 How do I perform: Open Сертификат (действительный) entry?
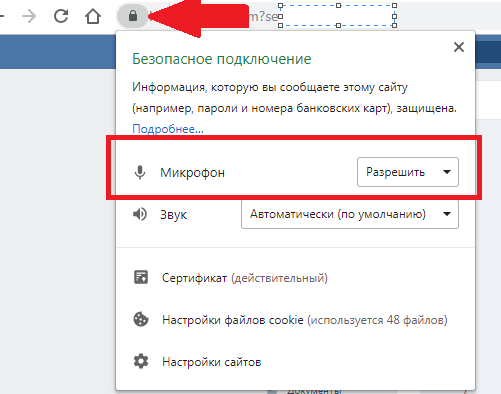(x=245, y=278)
